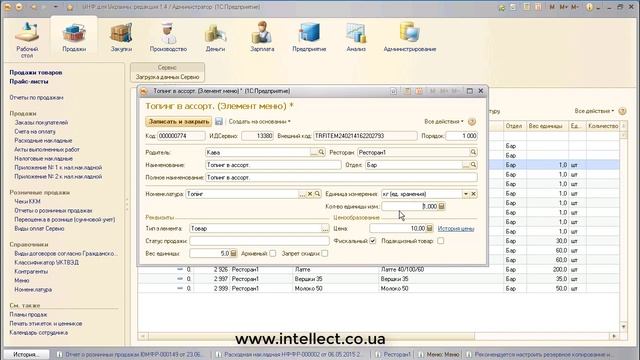This screenshot has width=640, height=360.
Task: Click the 1C main menu icon
Action: [x=7, y=7]
